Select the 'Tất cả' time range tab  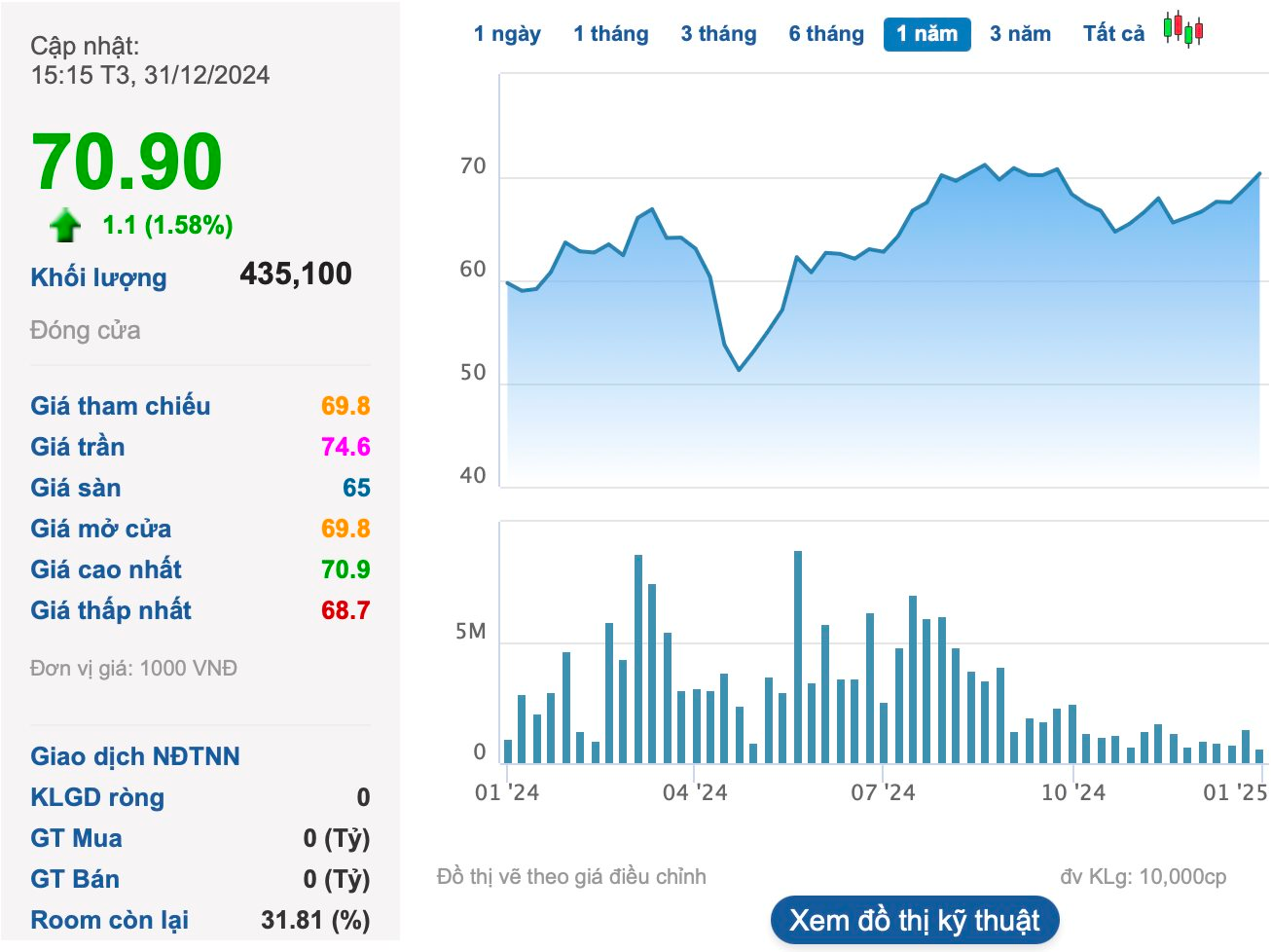pos(1114,34)
